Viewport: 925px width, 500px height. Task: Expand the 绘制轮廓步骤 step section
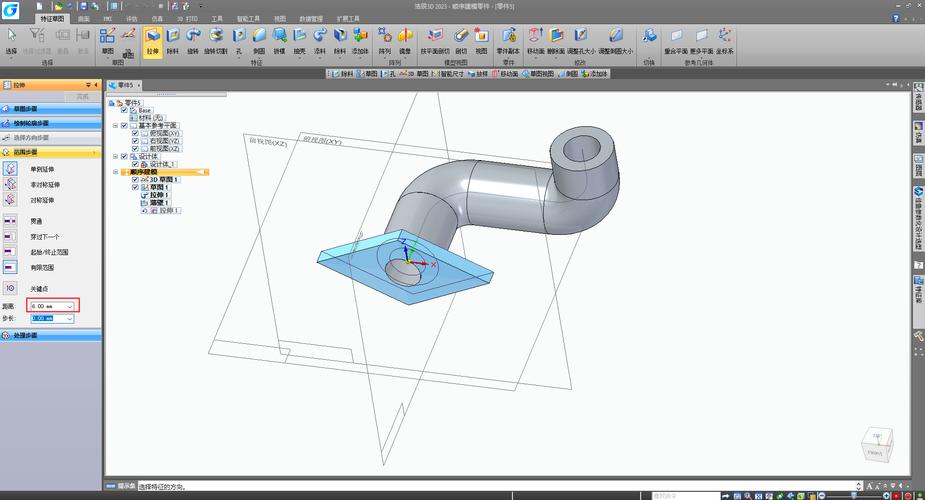(x=51, y=123)
